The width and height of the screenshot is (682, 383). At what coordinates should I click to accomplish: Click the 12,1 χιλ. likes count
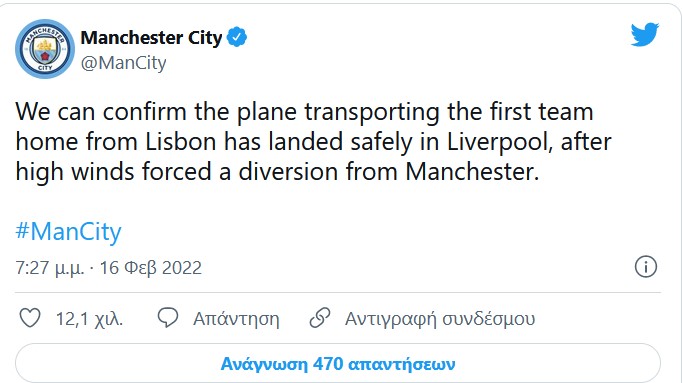coord(90,319)
